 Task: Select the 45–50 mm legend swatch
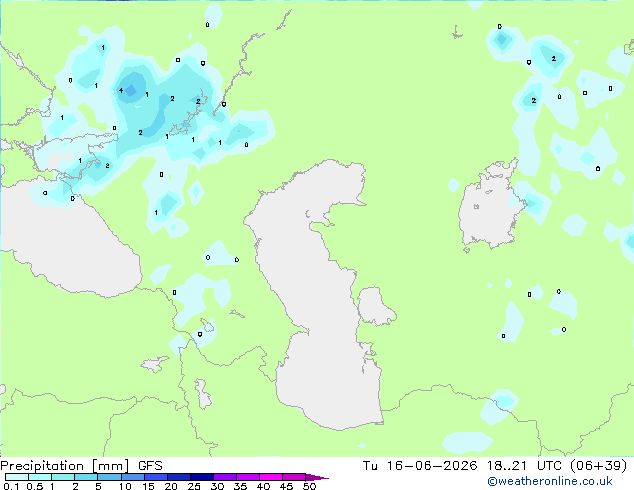[x=294, y=477]
